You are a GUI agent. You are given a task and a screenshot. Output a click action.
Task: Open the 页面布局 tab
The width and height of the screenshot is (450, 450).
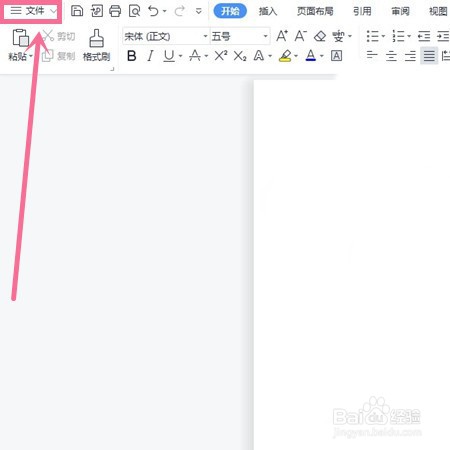(x=315, y=11)
